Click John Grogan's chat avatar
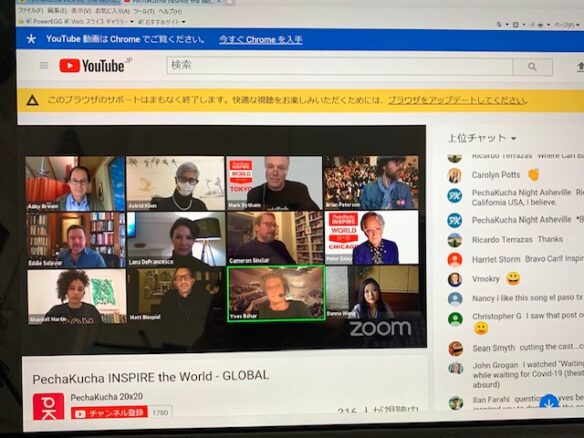The height and width of the screenshot is (438, 584). point(456,368)
